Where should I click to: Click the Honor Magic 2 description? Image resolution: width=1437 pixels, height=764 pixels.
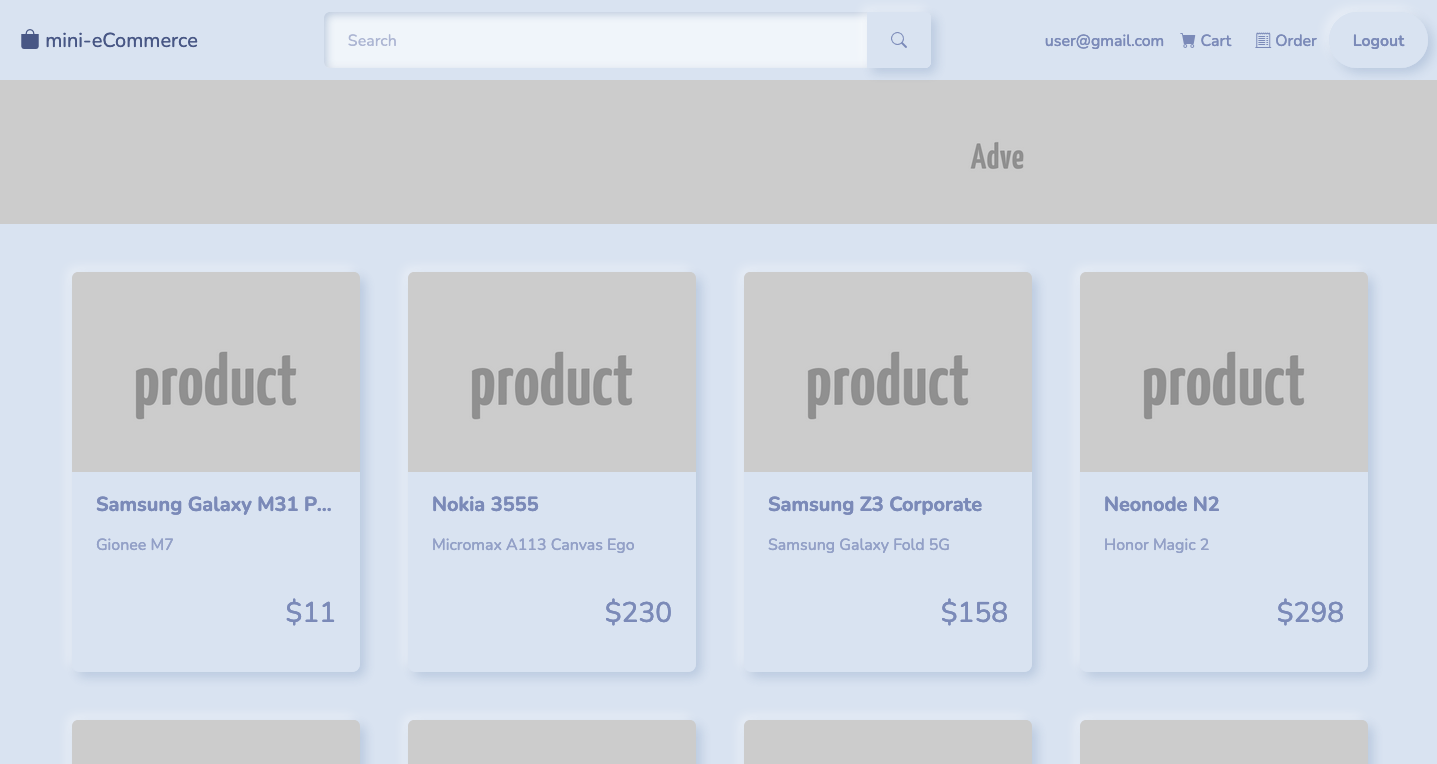coord(1156,544)
